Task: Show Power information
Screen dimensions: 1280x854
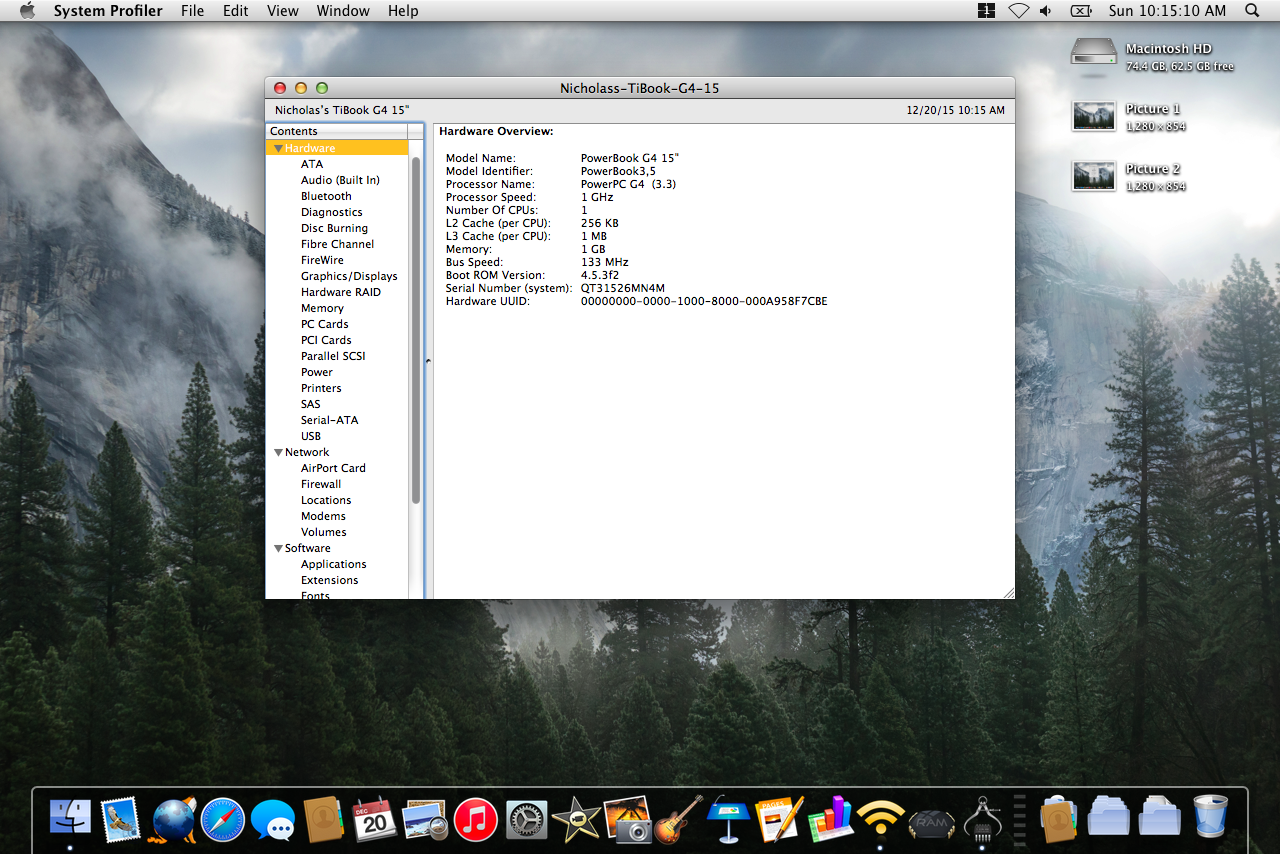Action: tap(317, 372)
